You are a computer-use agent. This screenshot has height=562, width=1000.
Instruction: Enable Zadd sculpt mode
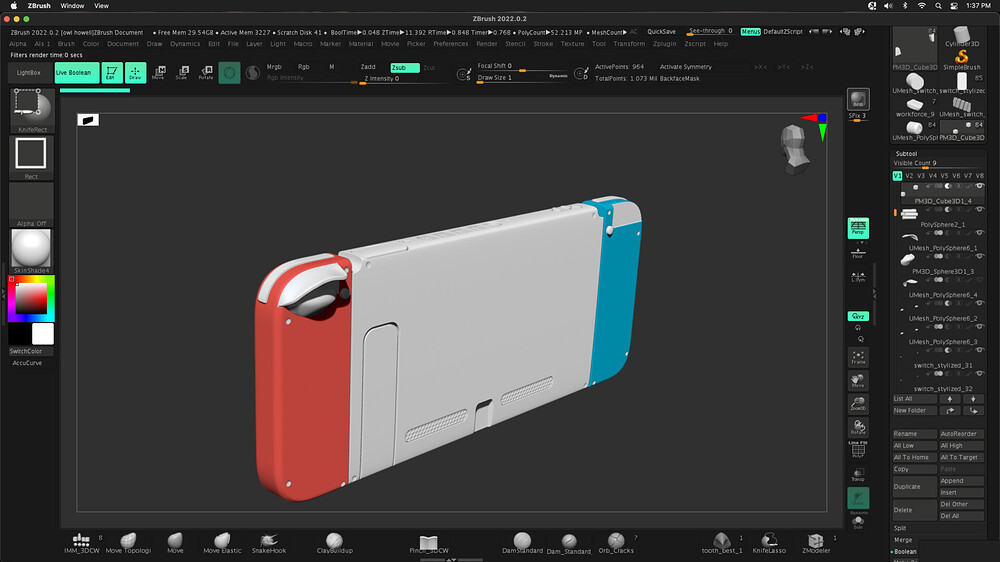click(x=368, y=67)
